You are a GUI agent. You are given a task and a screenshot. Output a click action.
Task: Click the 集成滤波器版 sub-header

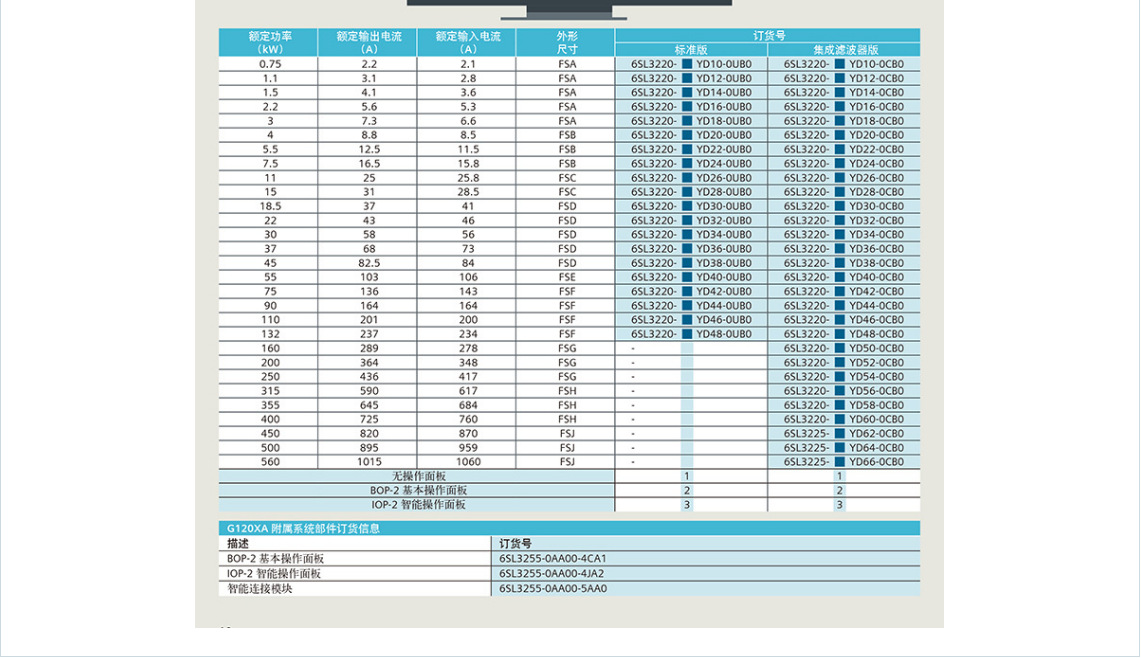(x=845, y=49)
